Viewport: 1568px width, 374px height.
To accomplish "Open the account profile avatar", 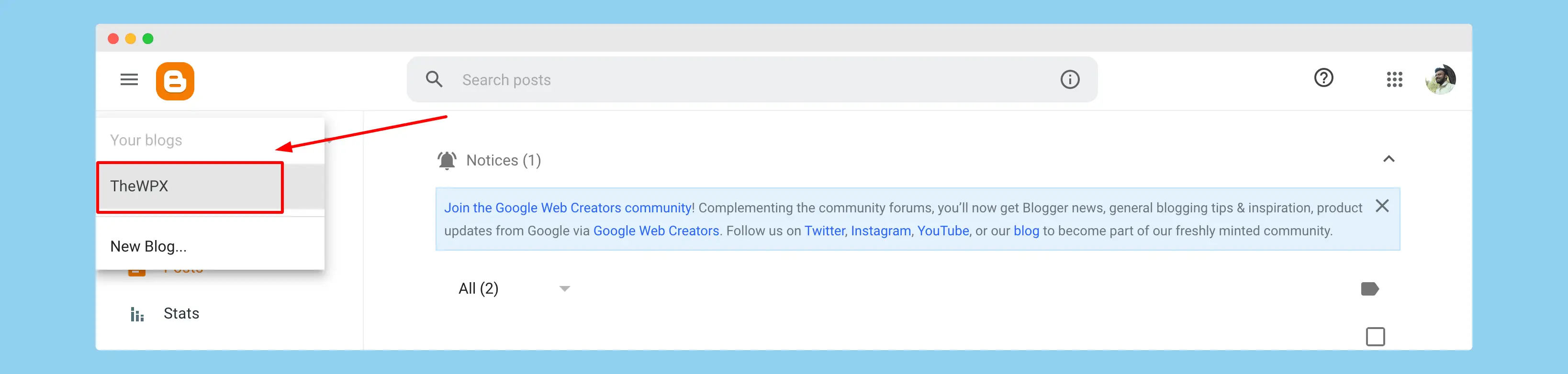I will pos(1440,80).
